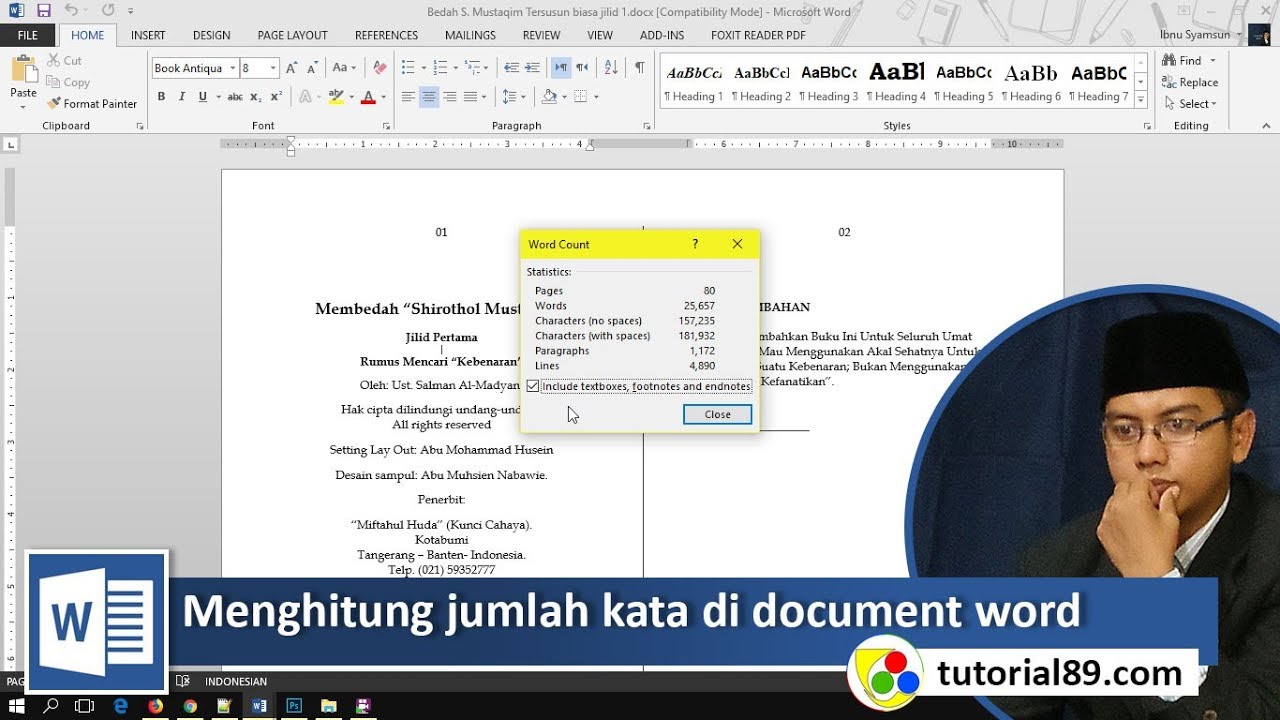Toggle Center paragraph alignment
This screenshot has width=1280, height=720.
point(429,97)
